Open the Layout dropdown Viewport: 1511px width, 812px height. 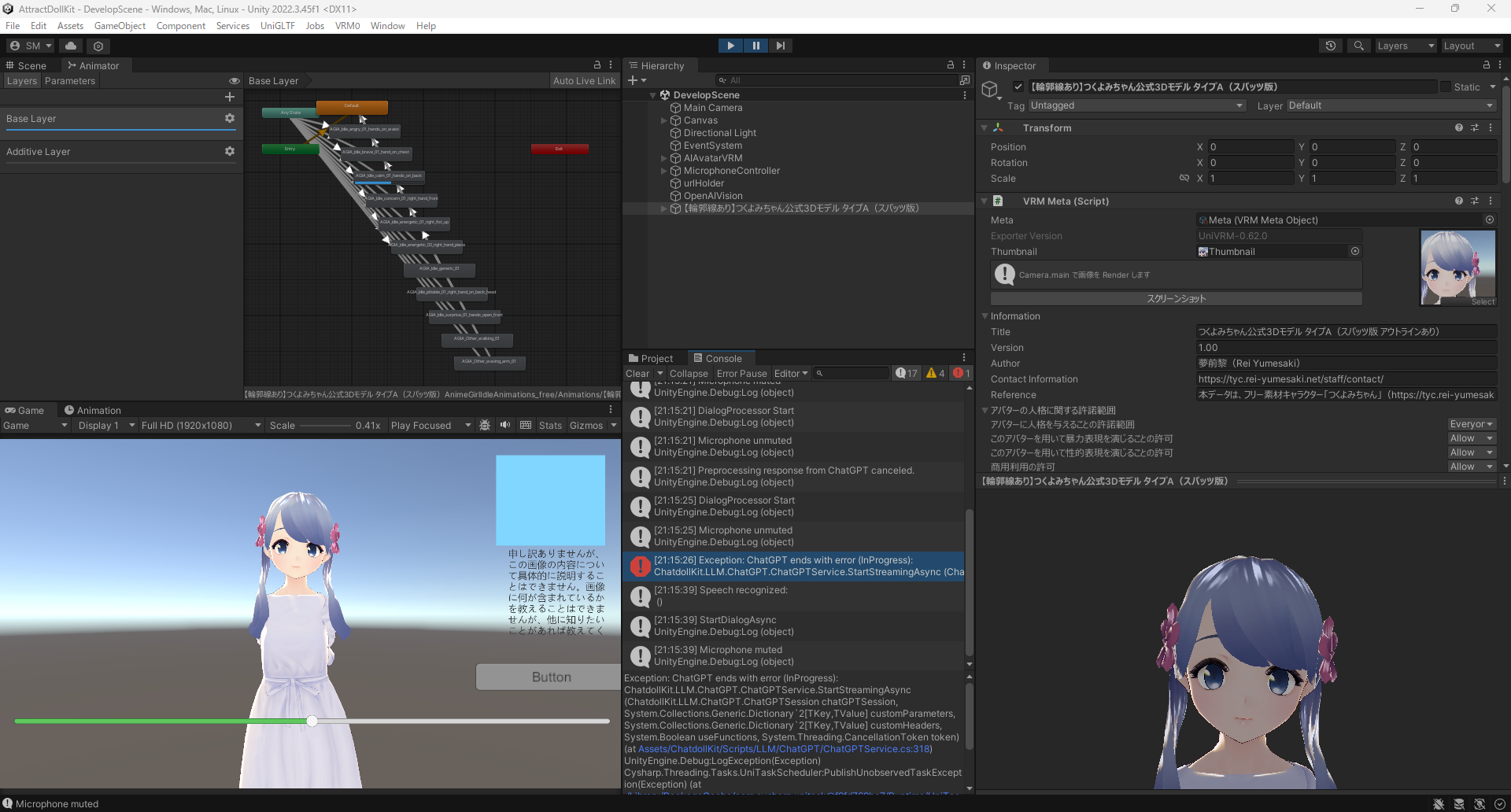[x=1471, y=46]
